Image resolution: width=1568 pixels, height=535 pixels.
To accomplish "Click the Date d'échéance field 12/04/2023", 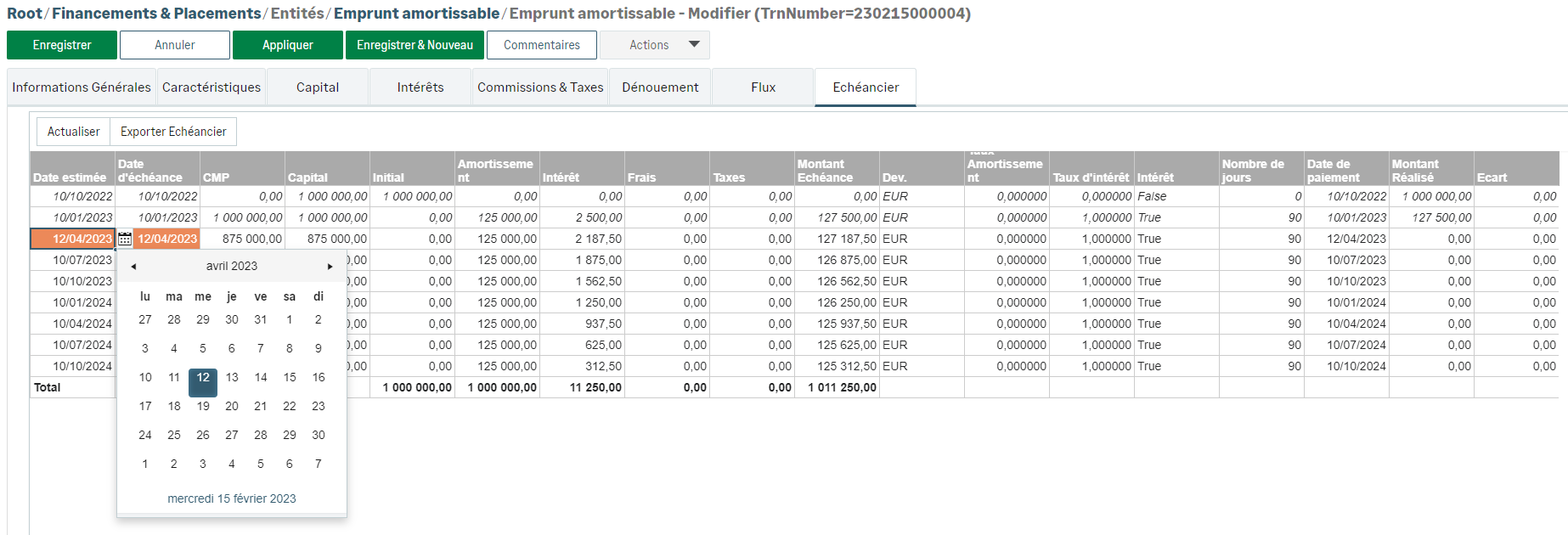I will coord(167,239).
